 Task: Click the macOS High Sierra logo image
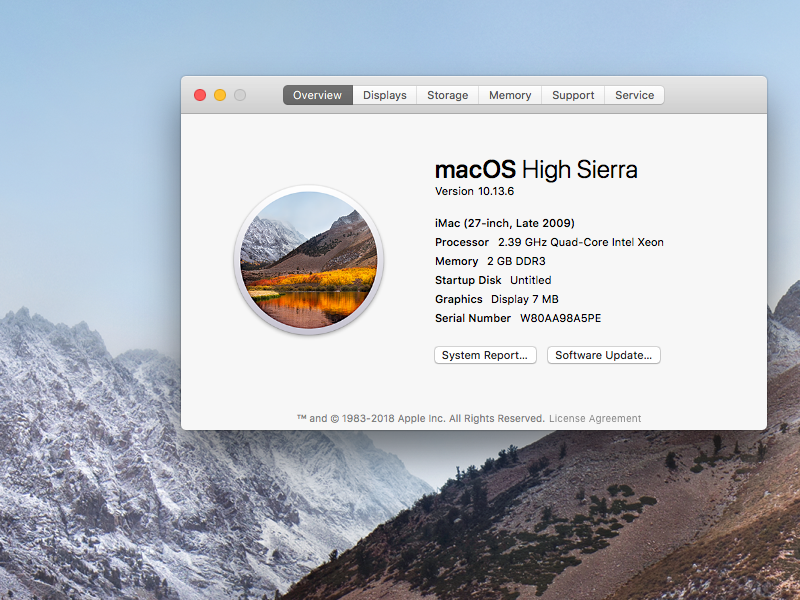pos(308,260)
